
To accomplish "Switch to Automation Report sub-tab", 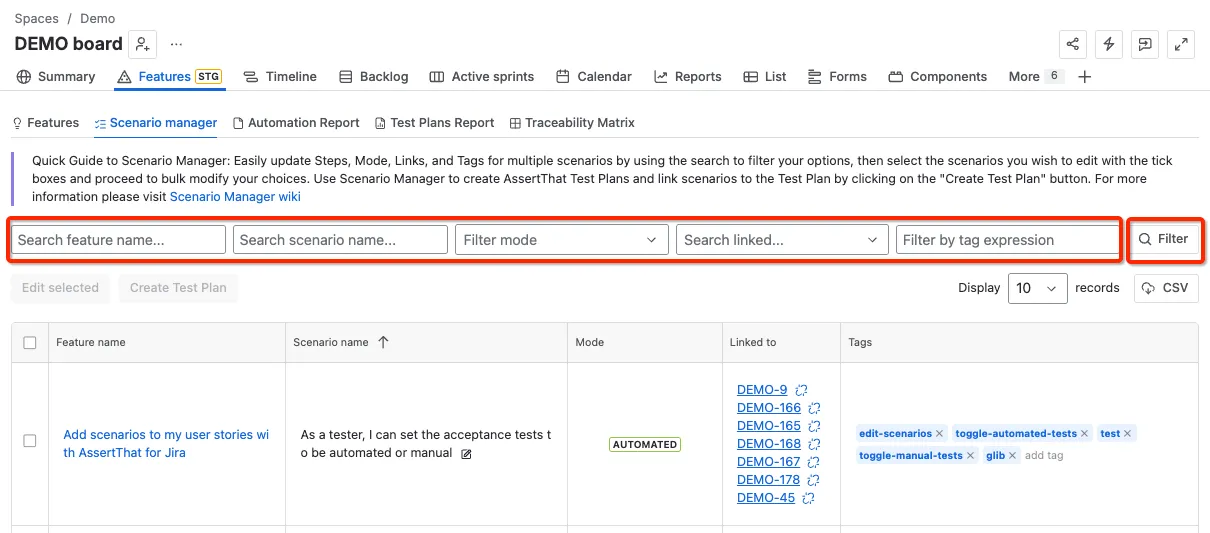I will coord(296,123).
